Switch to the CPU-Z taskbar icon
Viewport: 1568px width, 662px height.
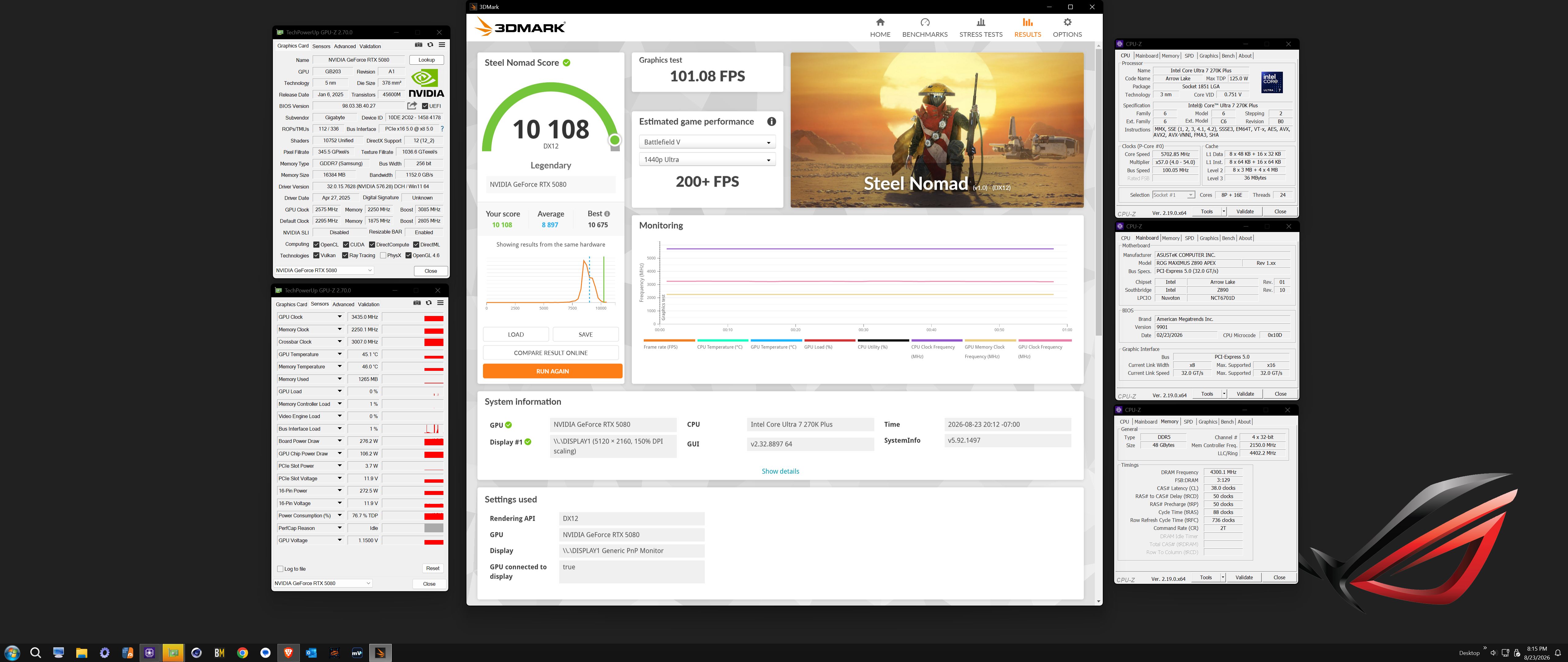(x=150, y=653)
